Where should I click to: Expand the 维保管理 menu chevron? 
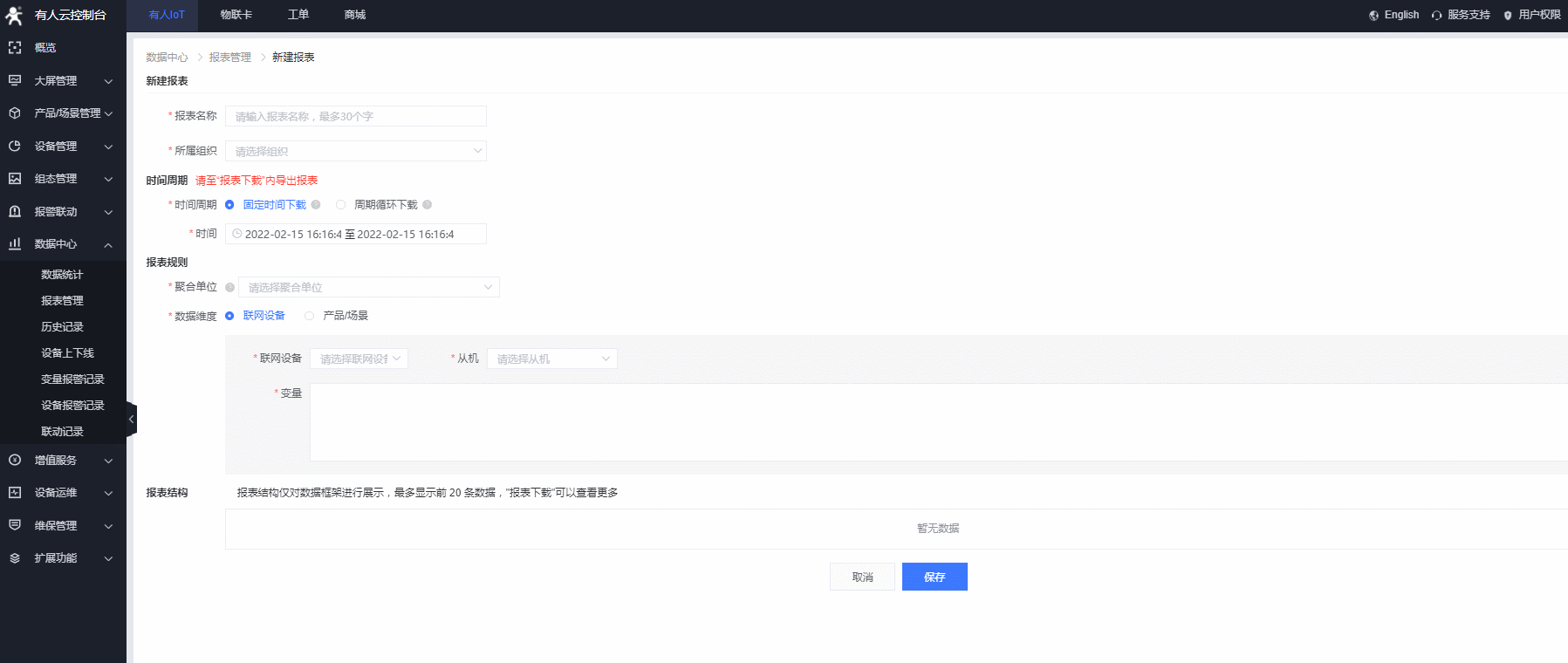point(108,526)
